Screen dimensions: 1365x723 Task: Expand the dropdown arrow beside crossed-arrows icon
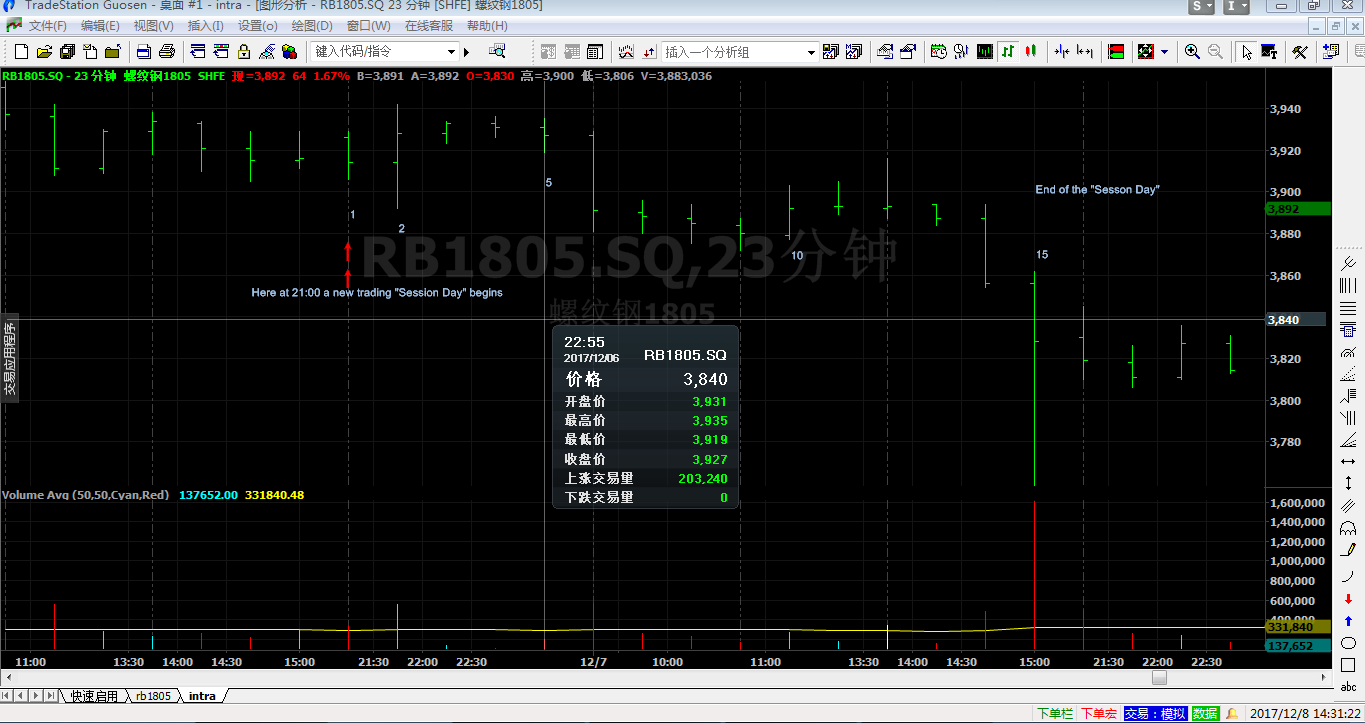point(1163,51)
